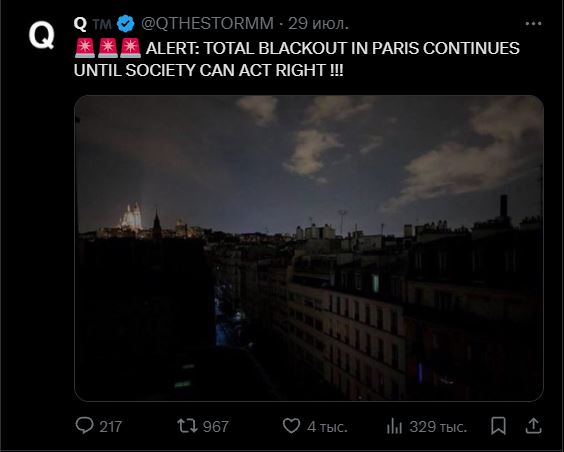564x452 pixels.
Task: Open the Q profile avatar
Action: pos(42,35)
